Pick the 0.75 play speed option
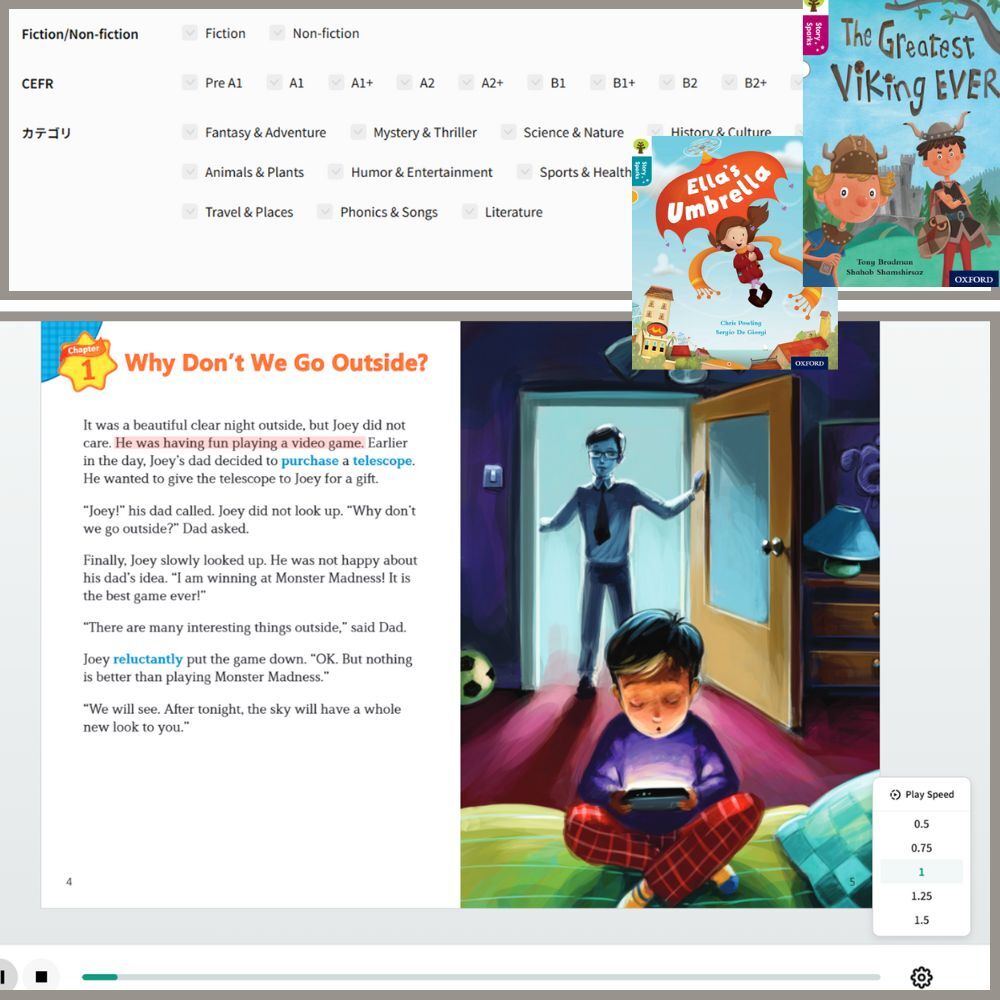Screen dimensions: 1000x1000 pos(921,848)
